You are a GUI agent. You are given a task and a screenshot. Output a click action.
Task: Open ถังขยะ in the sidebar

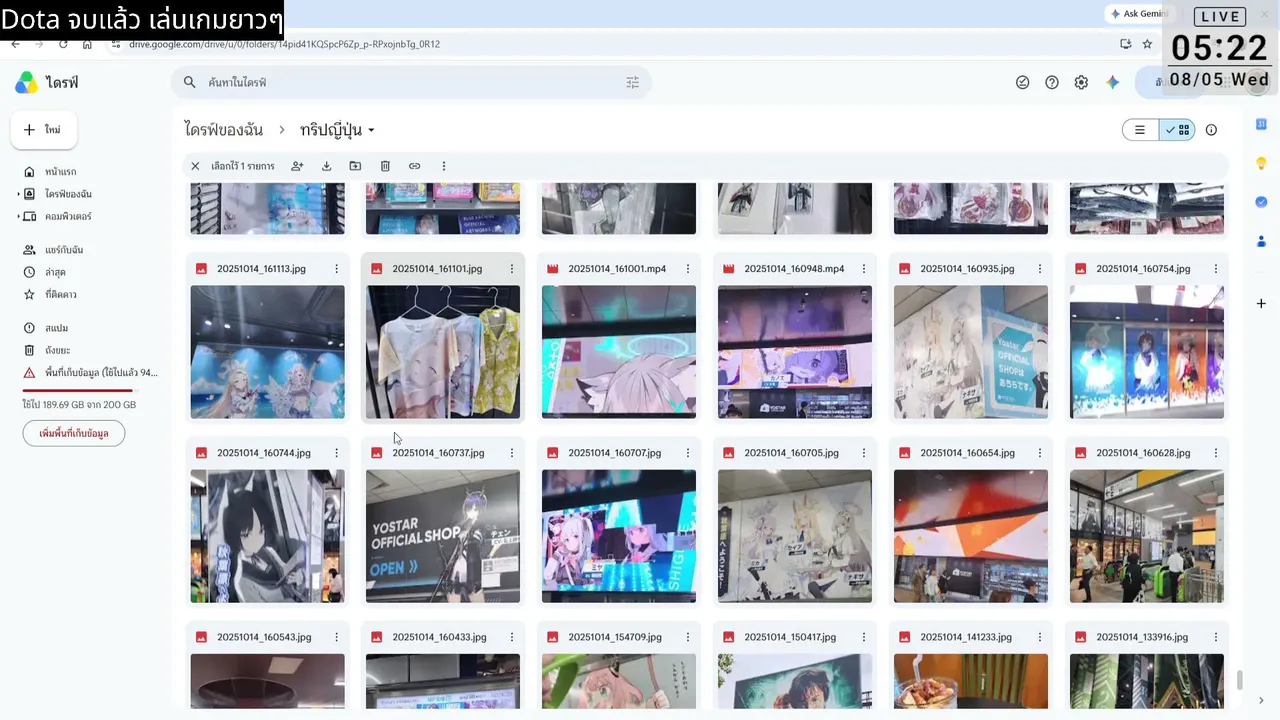(57, 350)
